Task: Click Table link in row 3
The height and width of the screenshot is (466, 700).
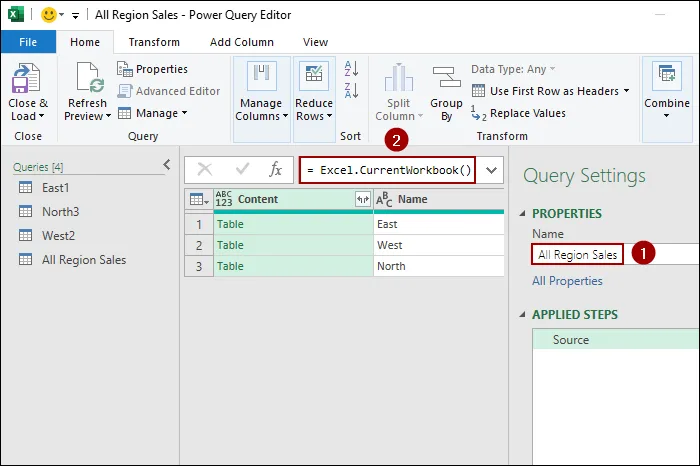Action: pyautogui.click(x=230, y=266)
